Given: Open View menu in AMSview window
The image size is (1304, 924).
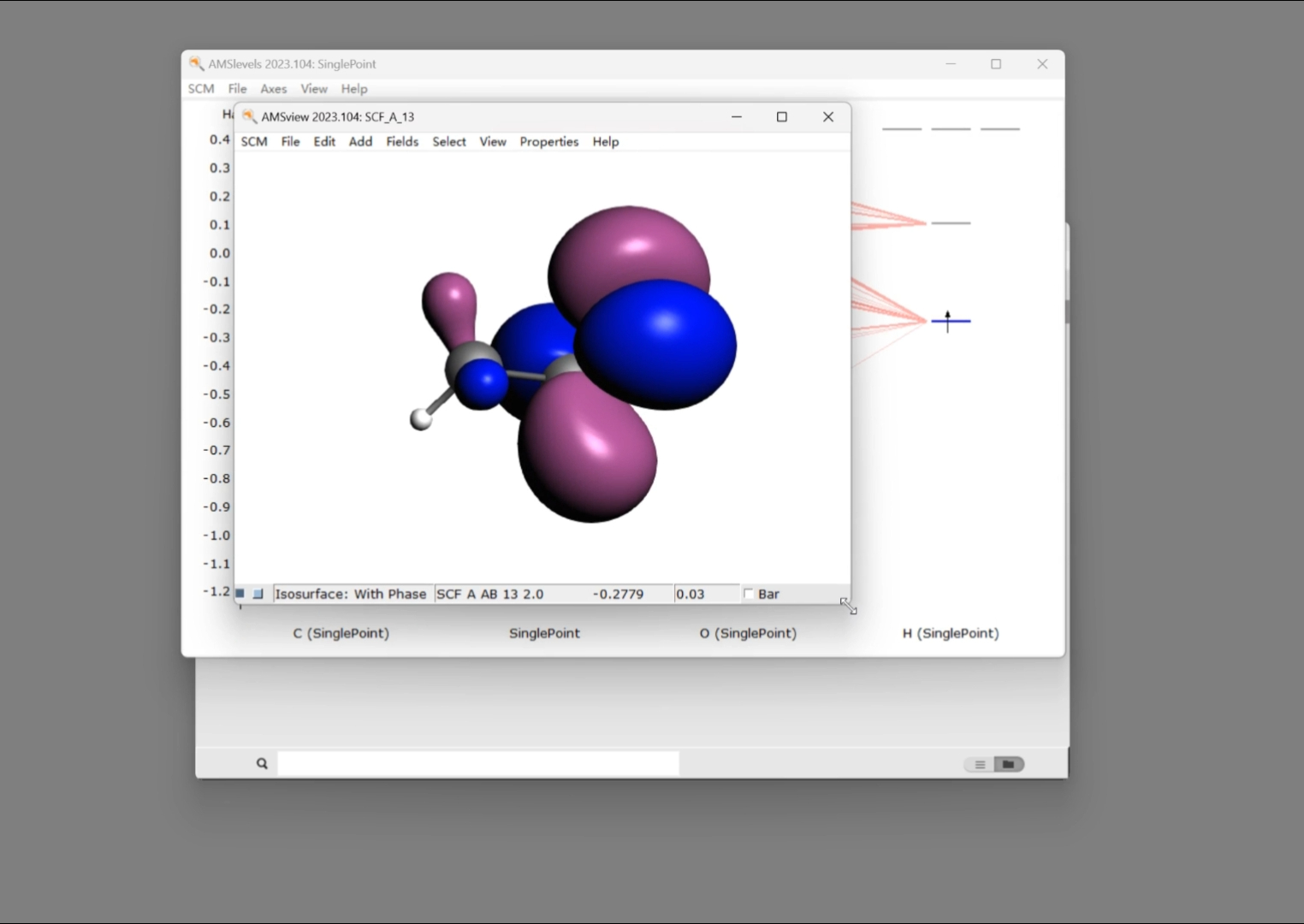Looking at the screenshot, I should (493, 142).
